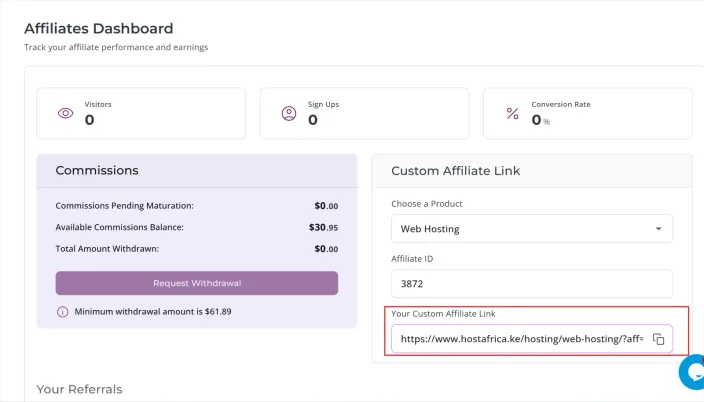Screen dimensions: 704x402
Task: Click the minimum withdrawal amount notice
Action: [x=153, y=312]
